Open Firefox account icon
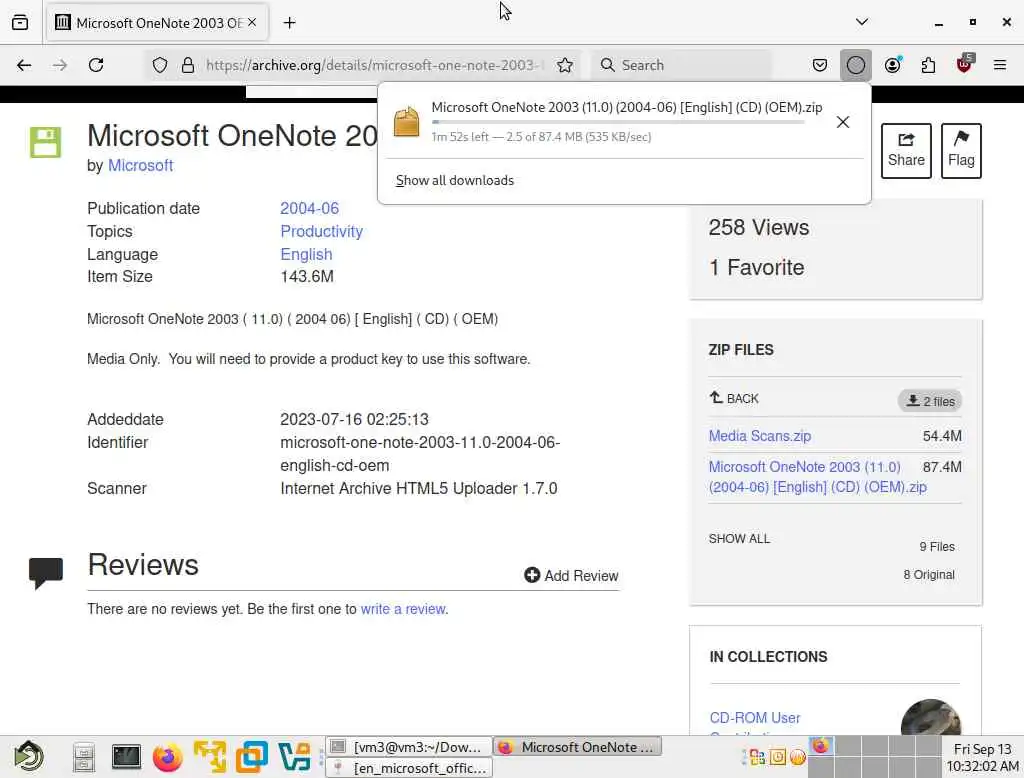The image size is (1024, 778). pyautogui.click(x=892, y=65)
